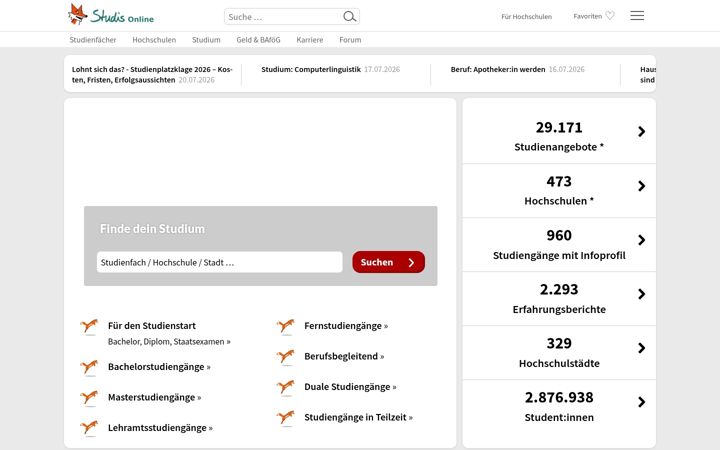This screenshot has width=720, height=450.
Task: Click fox icon beside Duale Studiengänge
Action: [286, 388]
